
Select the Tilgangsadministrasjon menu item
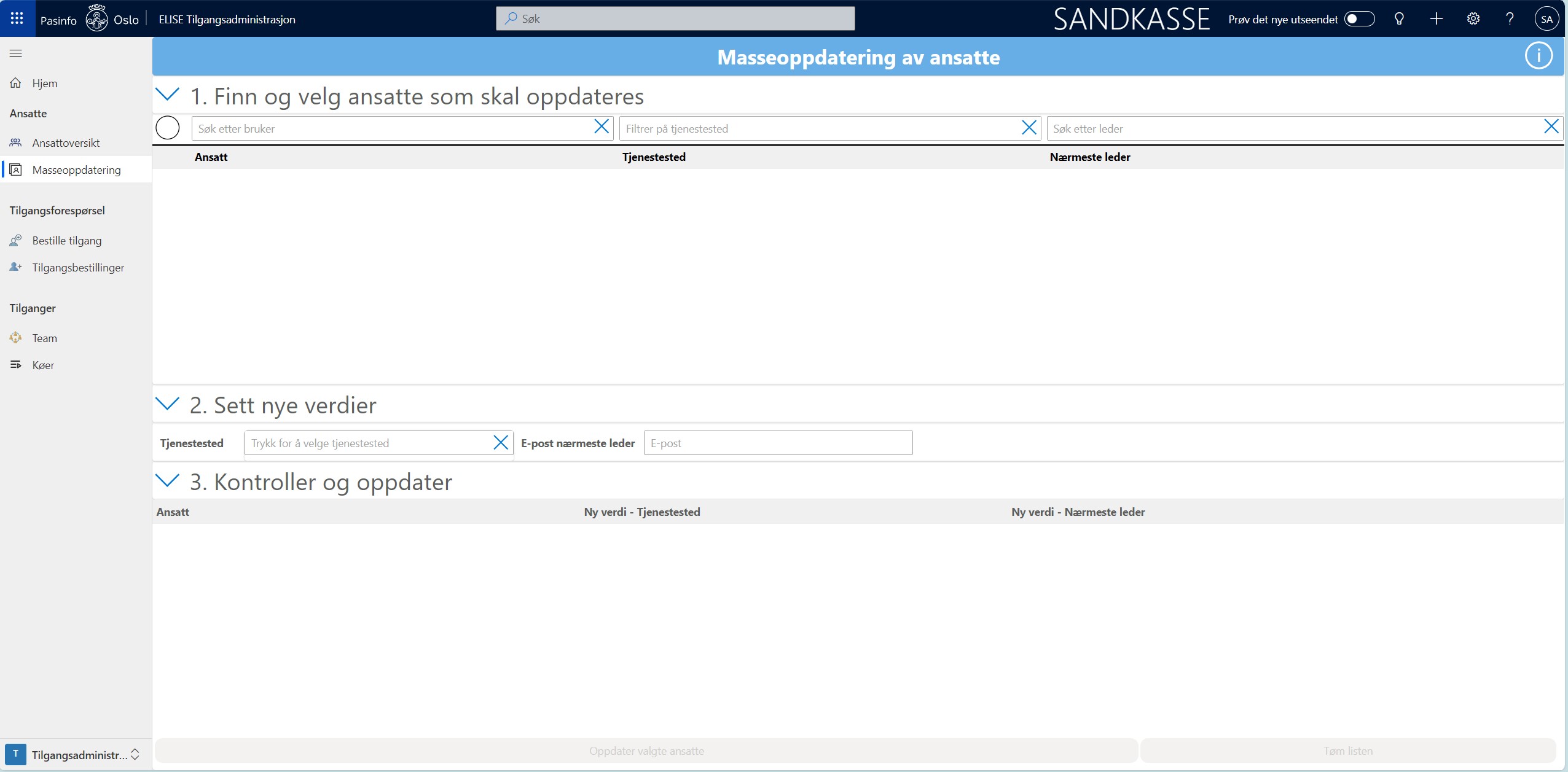[75, 755]
